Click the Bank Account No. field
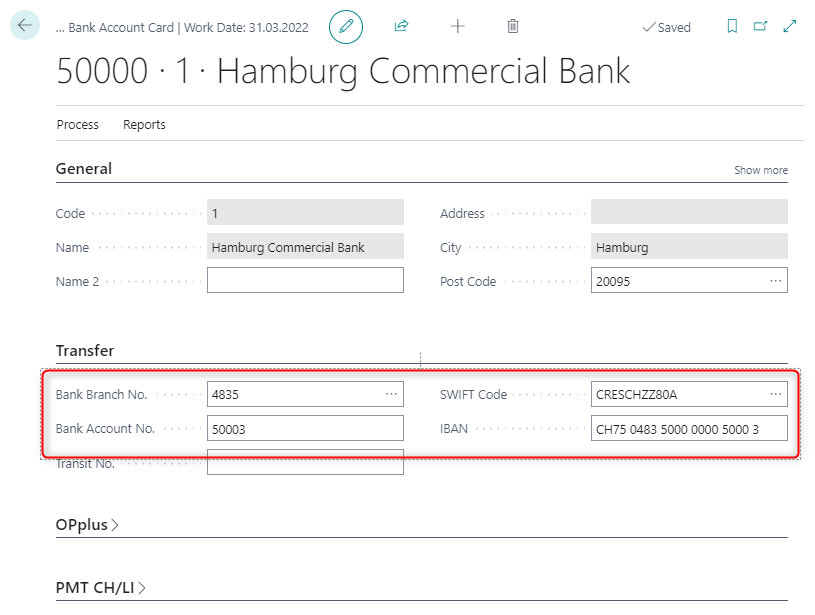This screenshot has width=815, height=615. tap(304, 429)
